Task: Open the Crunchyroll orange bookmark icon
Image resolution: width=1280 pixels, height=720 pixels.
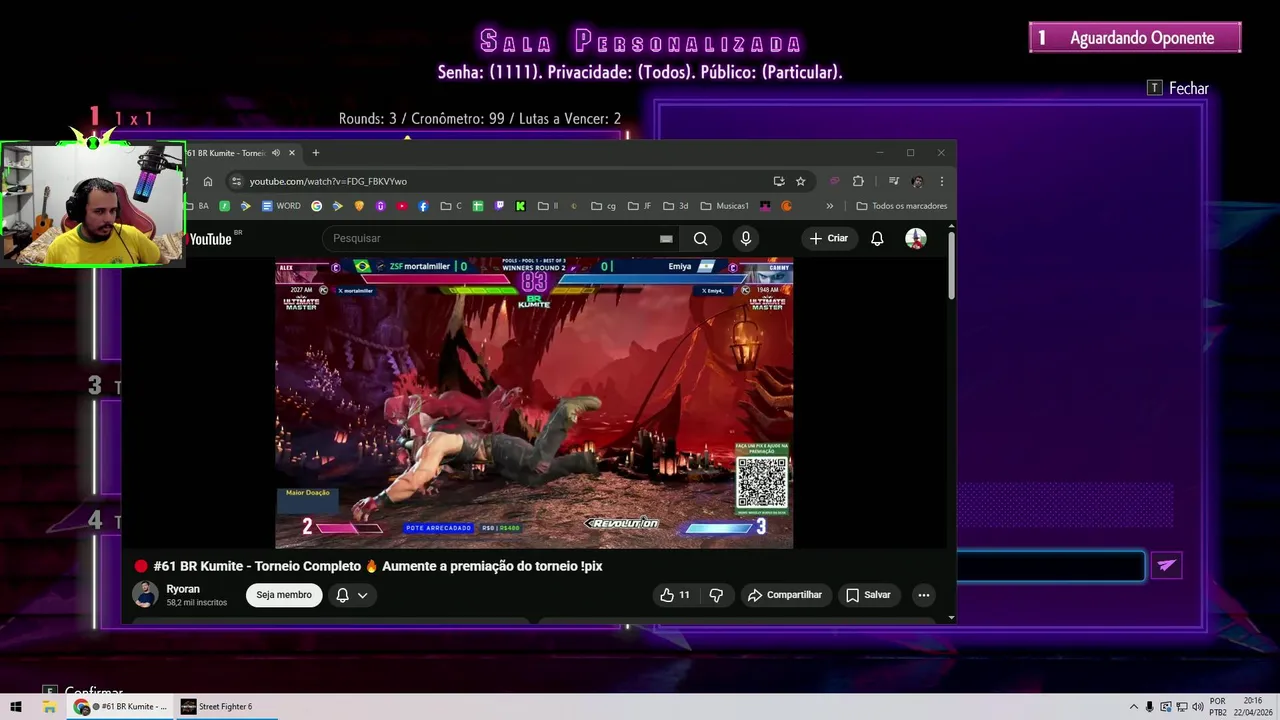Action: point(786,206)
